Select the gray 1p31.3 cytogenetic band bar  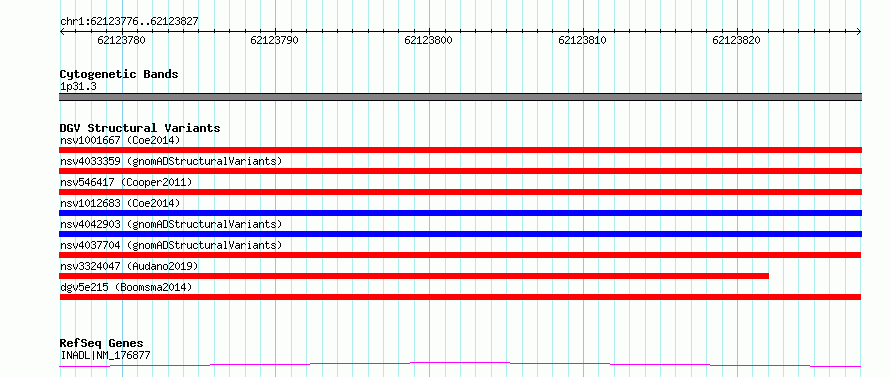(460, 97)
